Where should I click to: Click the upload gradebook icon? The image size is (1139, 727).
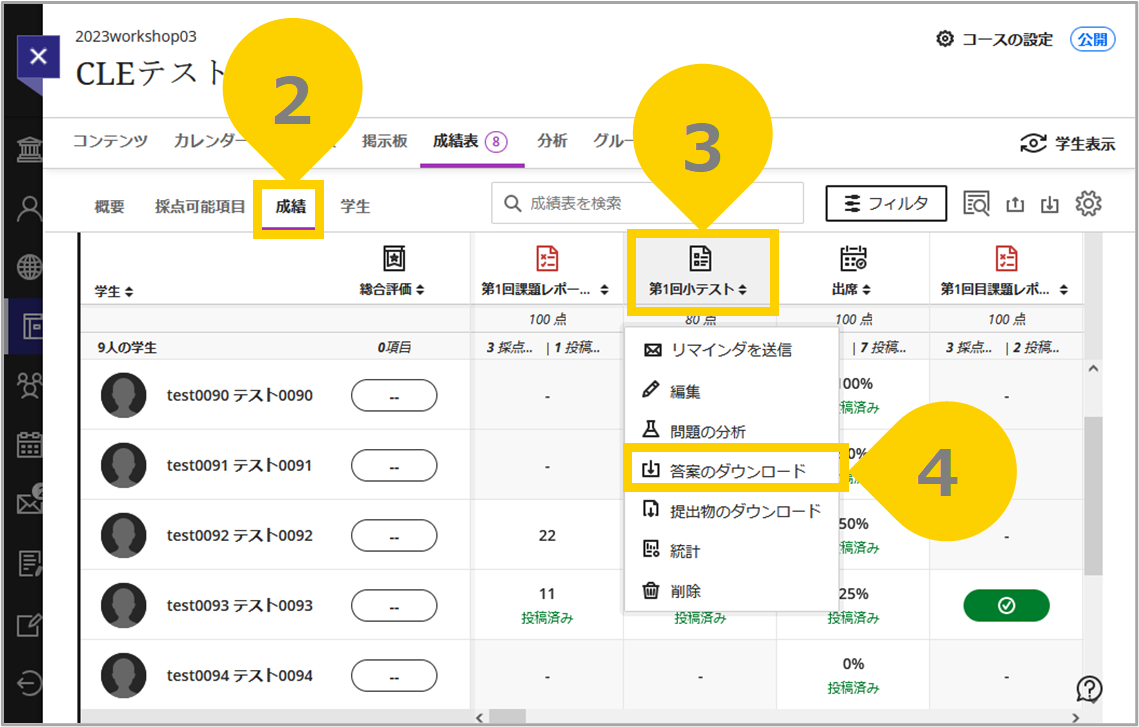(1015, 205)
